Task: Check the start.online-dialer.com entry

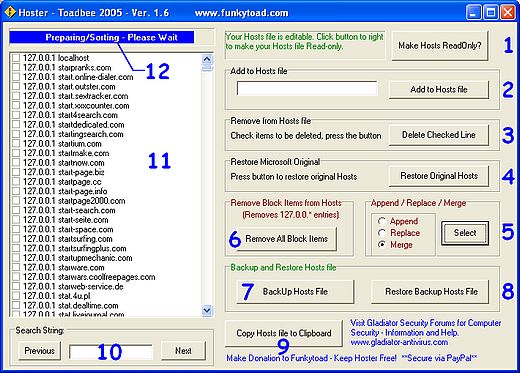Action: point(16,77)
